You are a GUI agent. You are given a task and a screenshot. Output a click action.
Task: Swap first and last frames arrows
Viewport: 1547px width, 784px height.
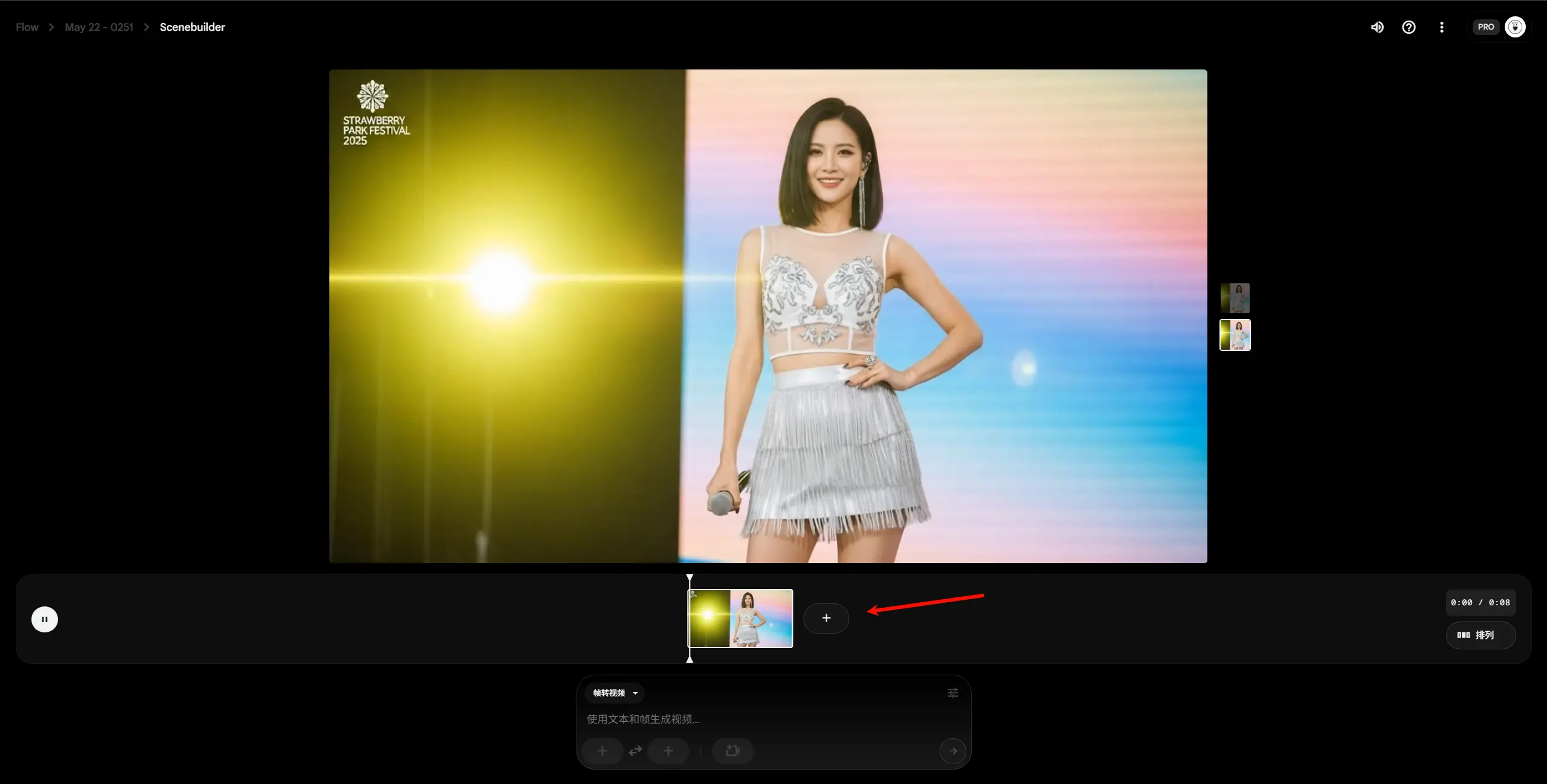click(x=635, y=751)
